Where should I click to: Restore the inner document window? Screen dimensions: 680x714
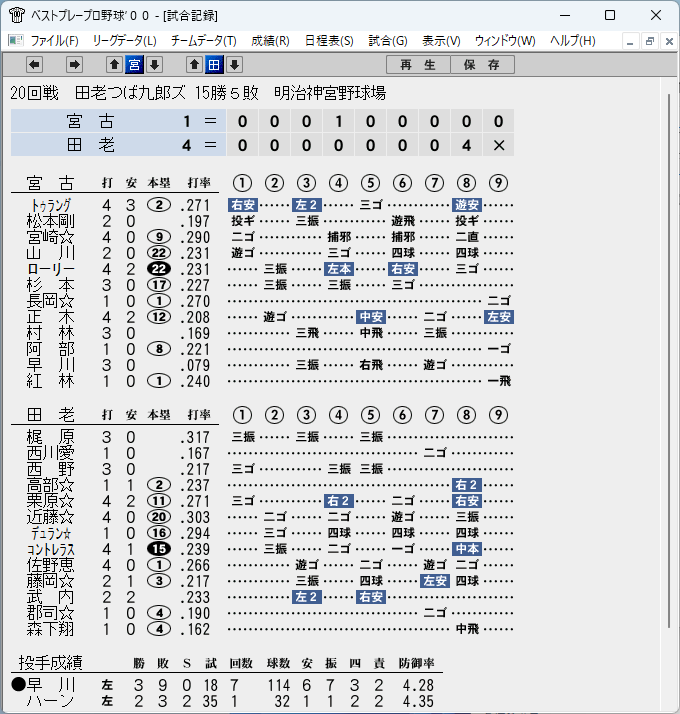point(649,41)
